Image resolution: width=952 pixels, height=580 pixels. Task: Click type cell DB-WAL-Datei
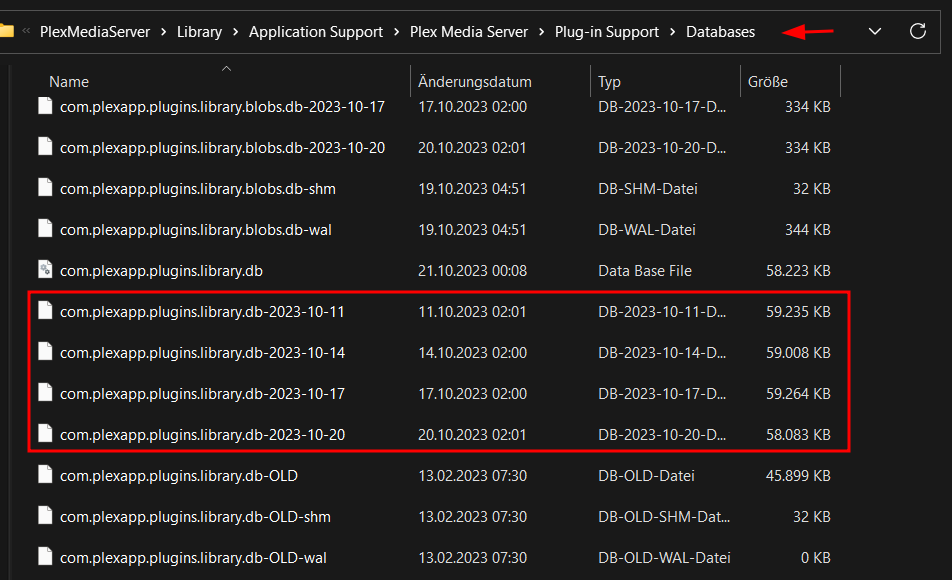pos(647,230)
